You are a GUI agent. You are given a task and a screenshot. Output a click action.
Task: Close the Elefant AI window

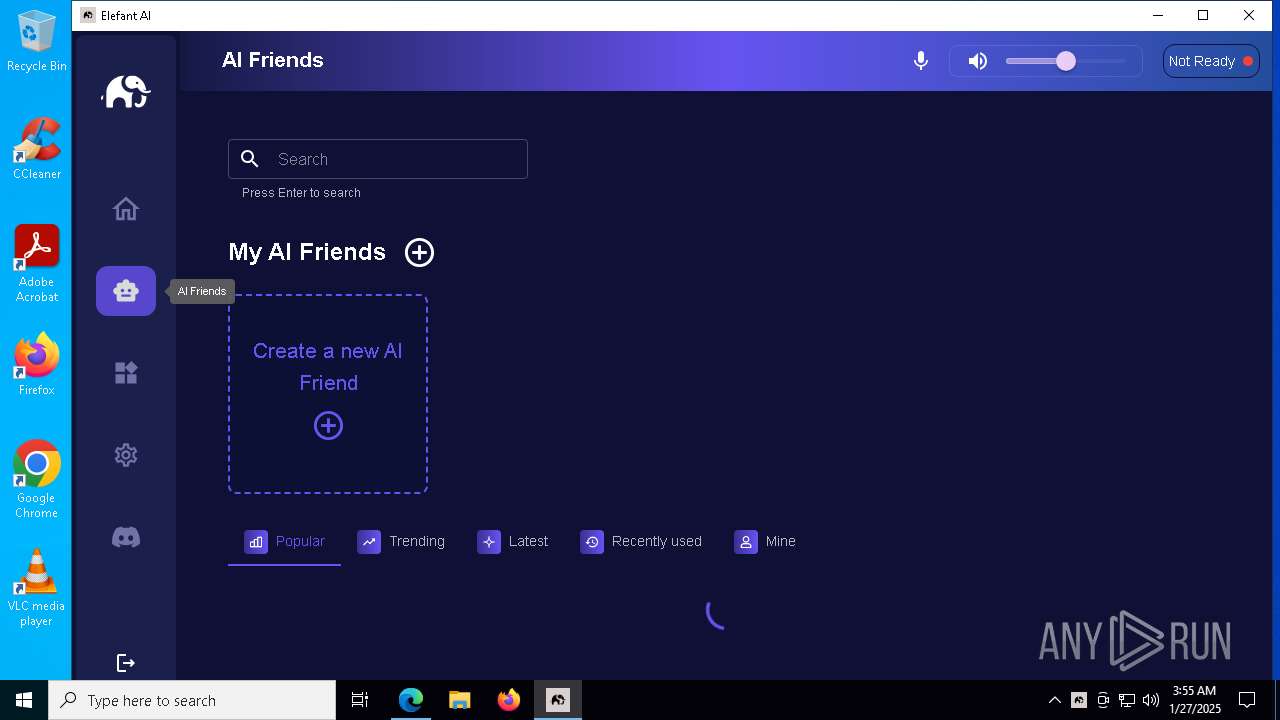click(1249, 15)
